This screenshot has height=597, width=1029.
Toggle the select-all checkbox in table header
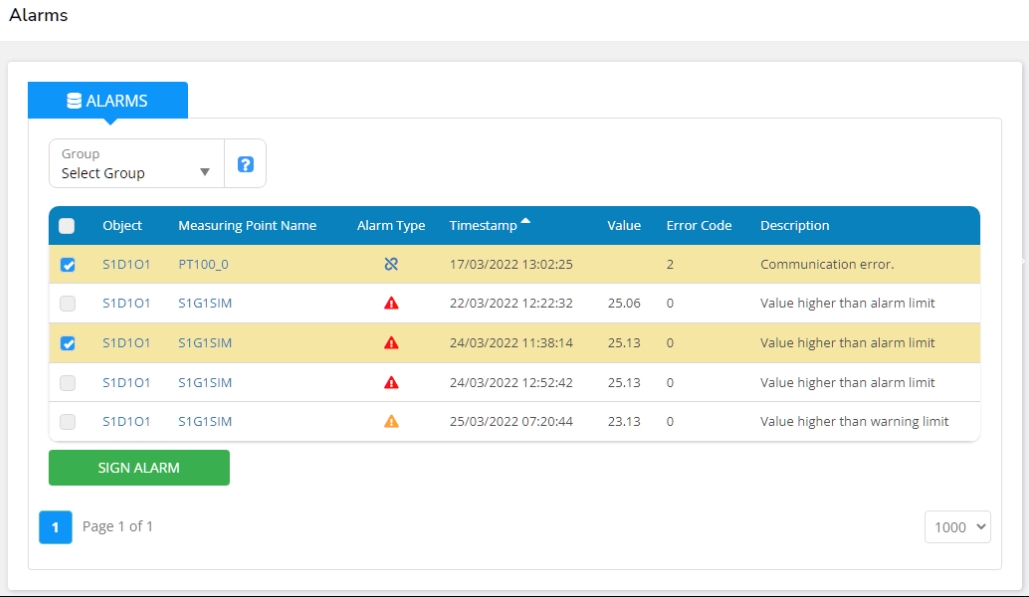67,226
